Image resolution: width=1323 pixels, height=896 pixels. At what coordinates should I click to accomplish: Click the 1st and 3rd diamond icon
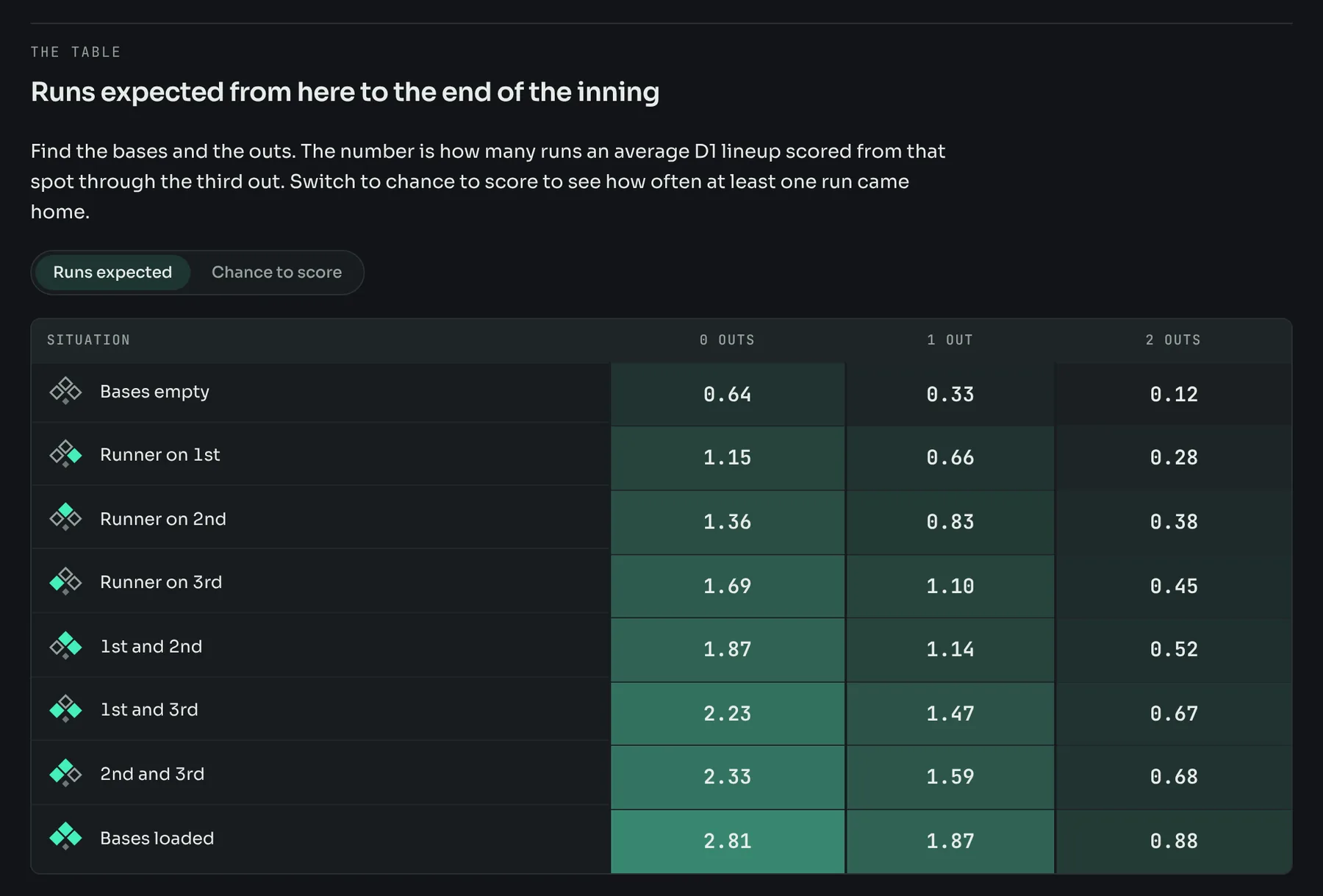pyautogui.click(x=65, y=709)
